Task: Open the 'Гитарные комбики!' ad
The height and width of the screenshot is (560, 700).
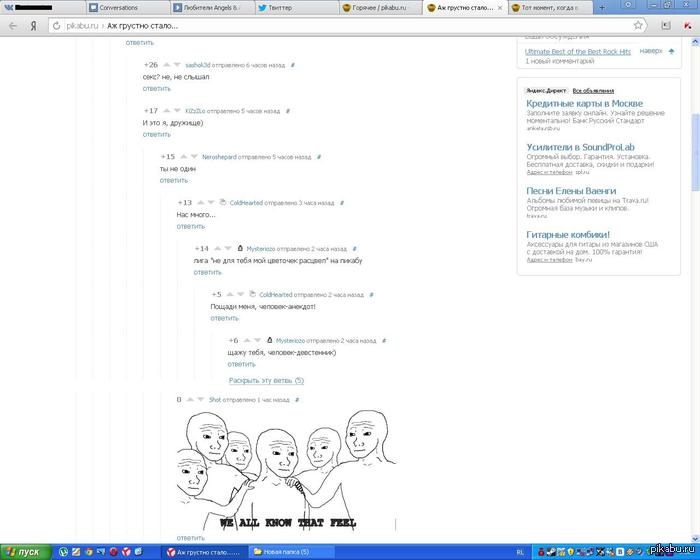Action: click(568, 234)
